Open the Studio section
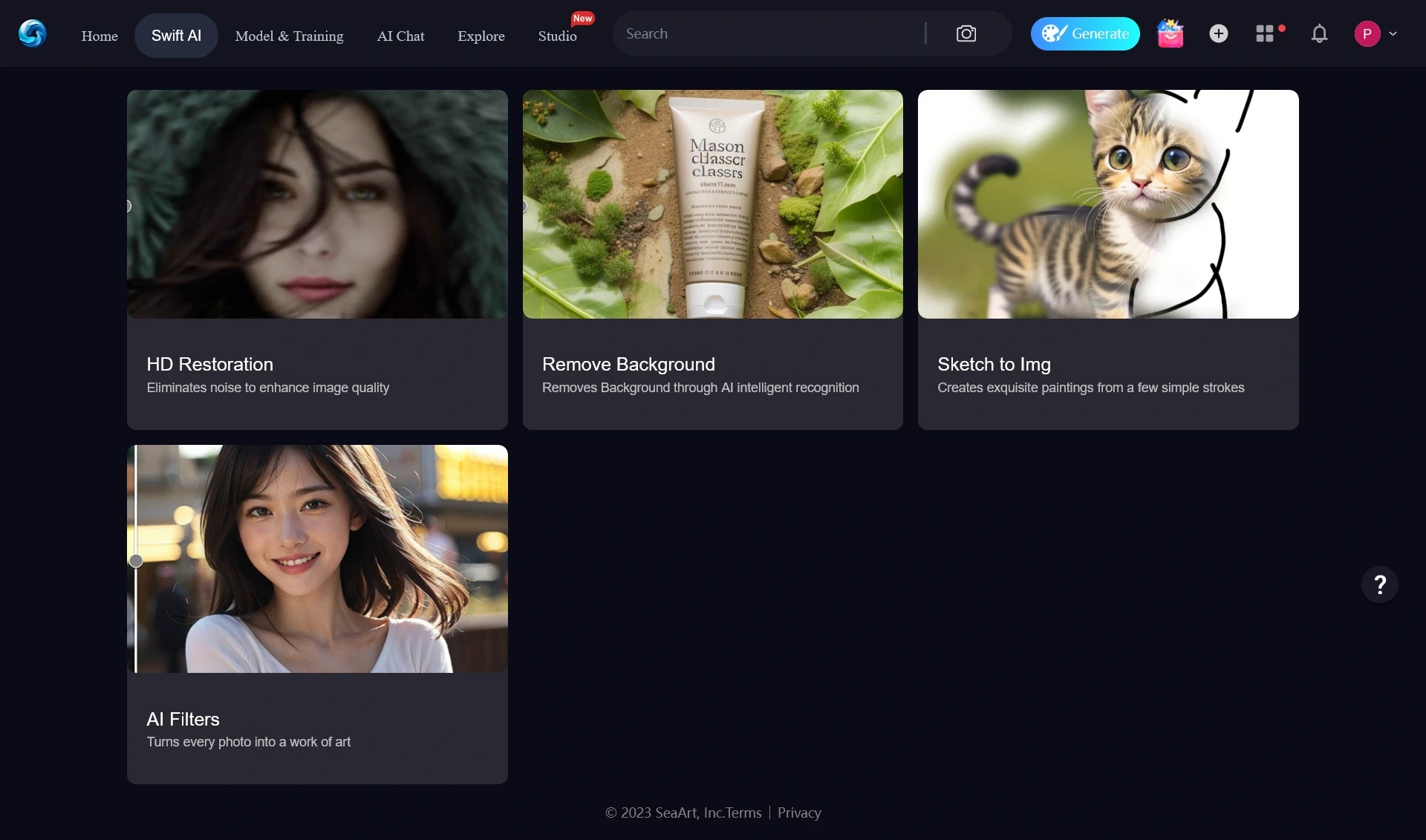 point(557,35)
